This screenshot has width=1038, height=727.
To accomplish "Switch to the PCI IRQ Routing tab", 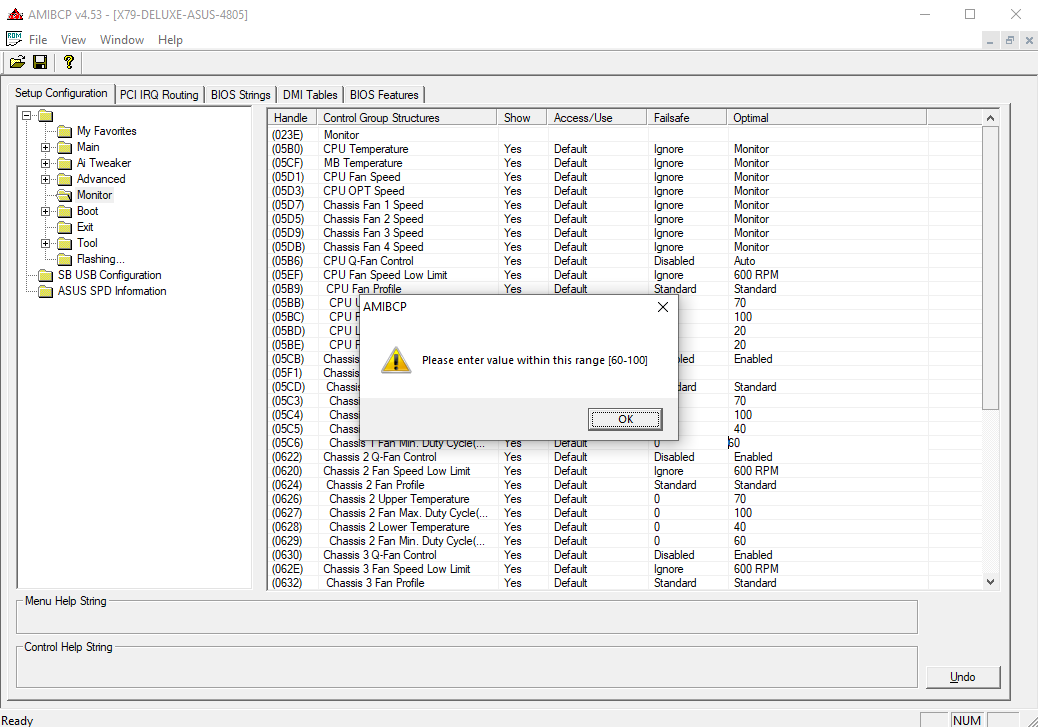I will click(x=159, y=95).
